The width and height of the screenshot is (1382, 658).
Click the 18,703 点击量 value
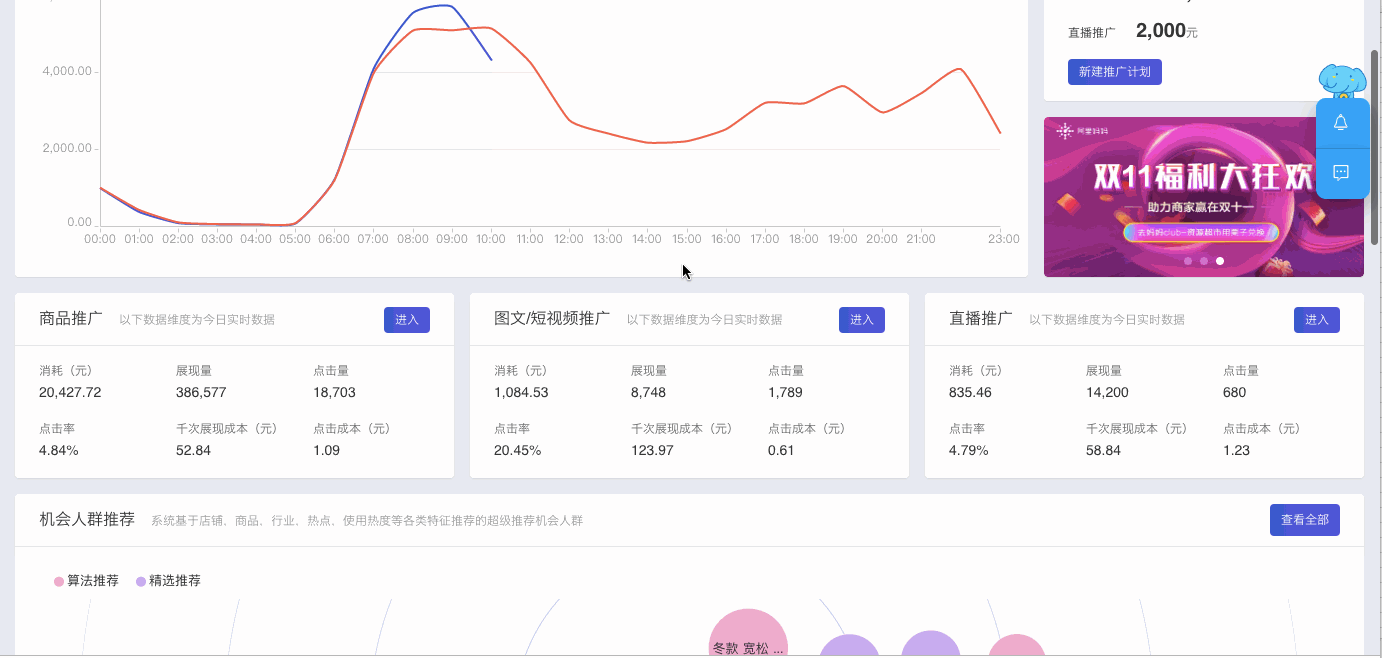pyautogui.click(x=334, y=392)
